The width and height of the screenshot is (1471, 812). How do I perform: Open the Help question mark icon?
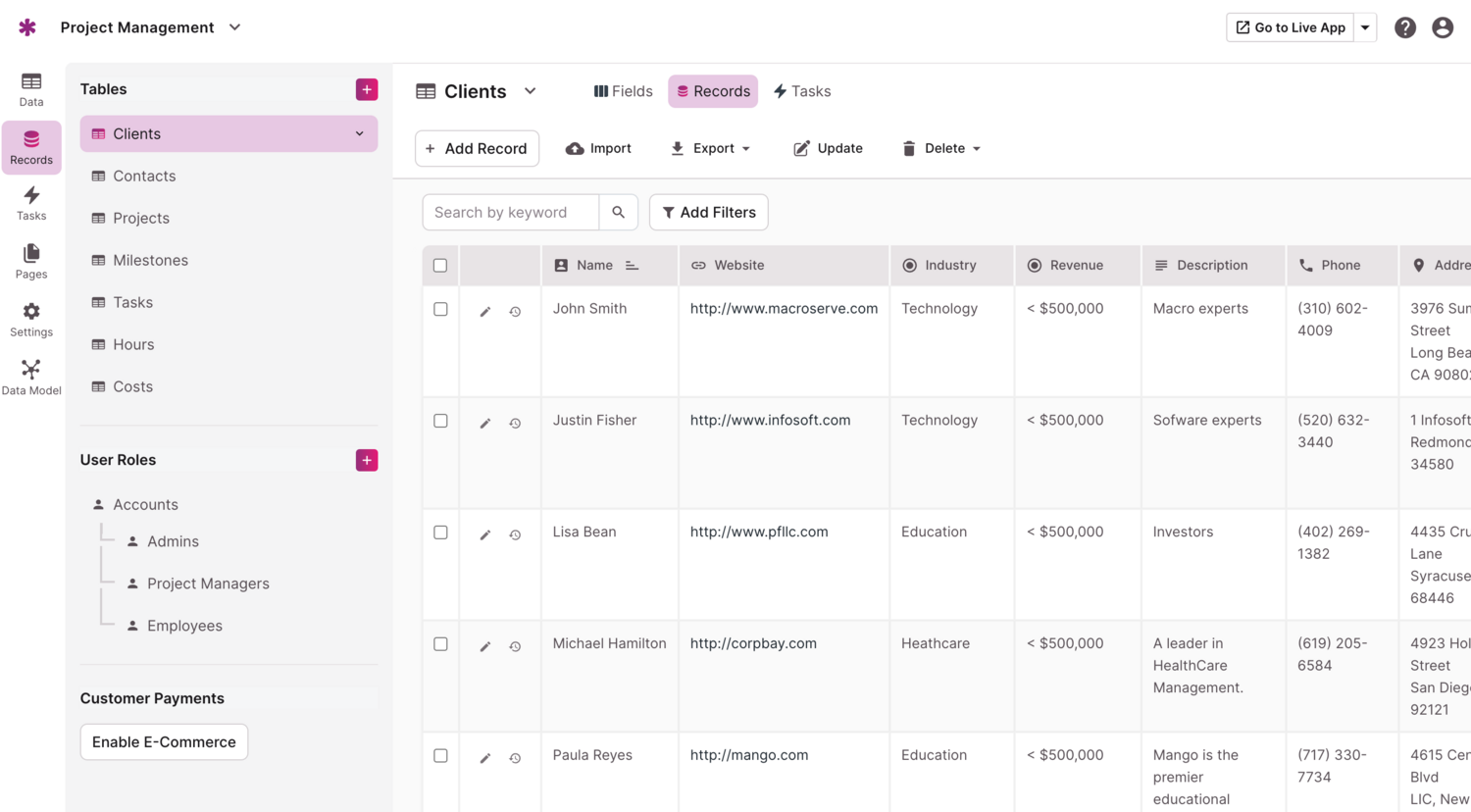[1405, 26]
